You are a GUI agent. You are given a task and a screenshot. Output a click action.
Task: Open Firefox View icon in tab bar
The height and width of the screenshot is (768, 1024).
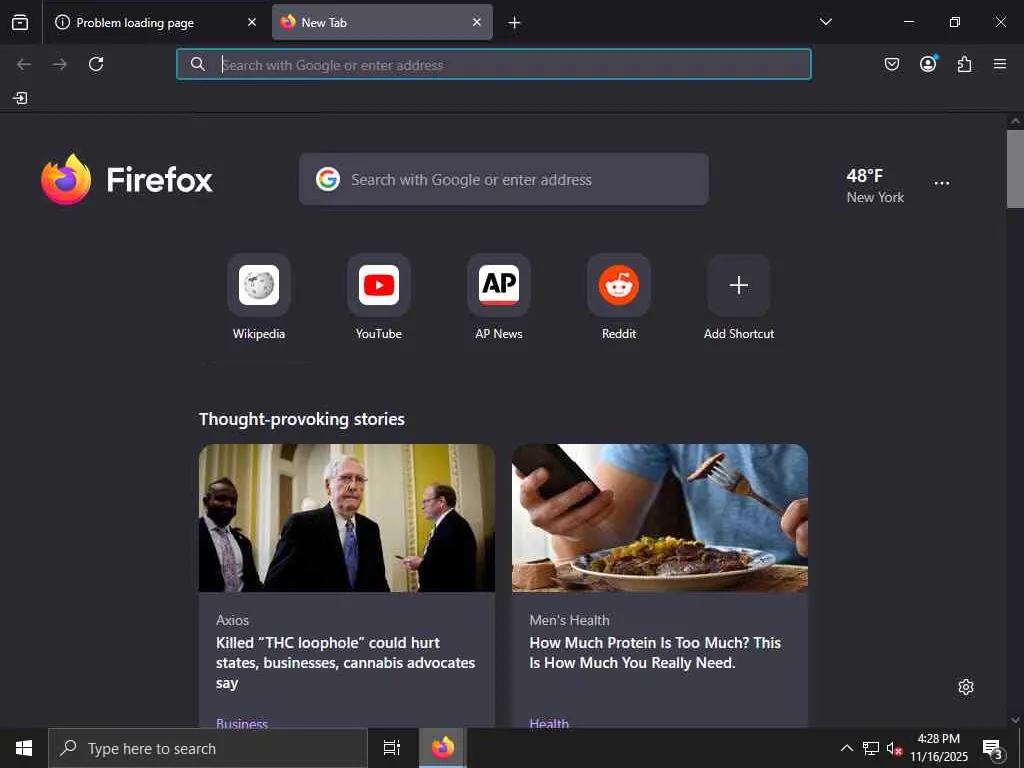(x=20, y=22)
